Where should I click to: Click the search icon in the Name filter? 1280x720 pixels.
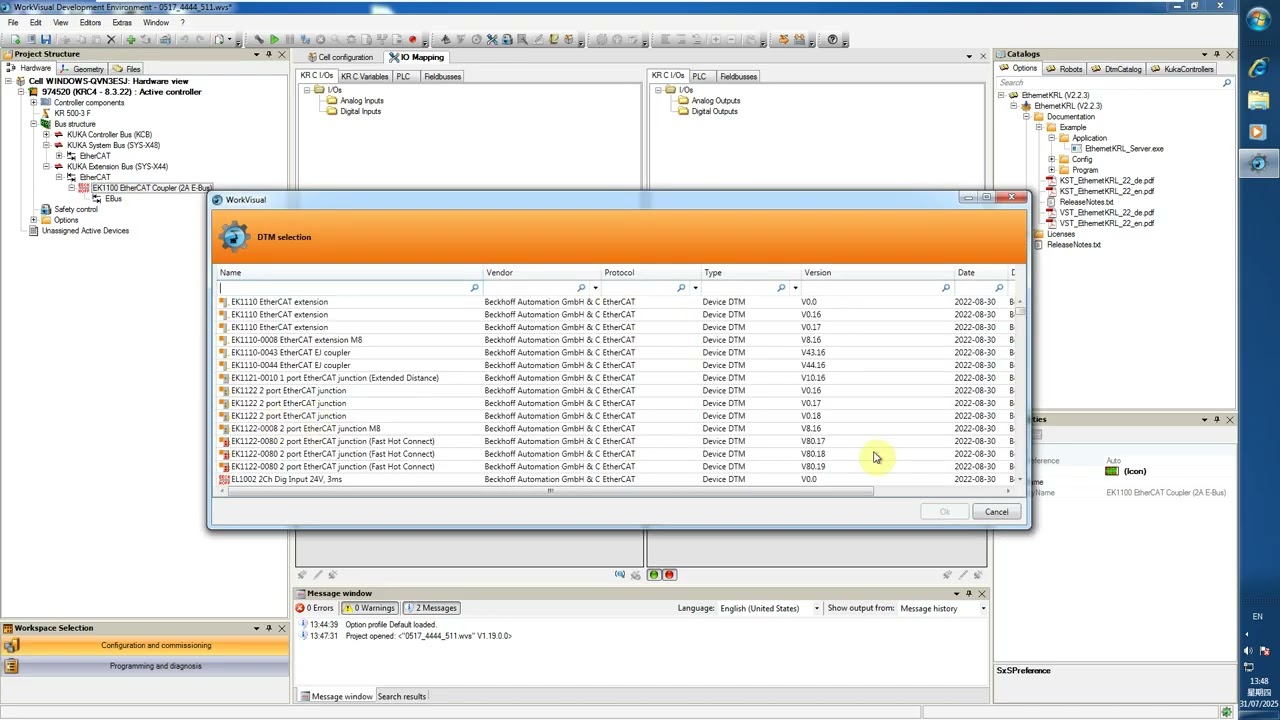(475, 288)
